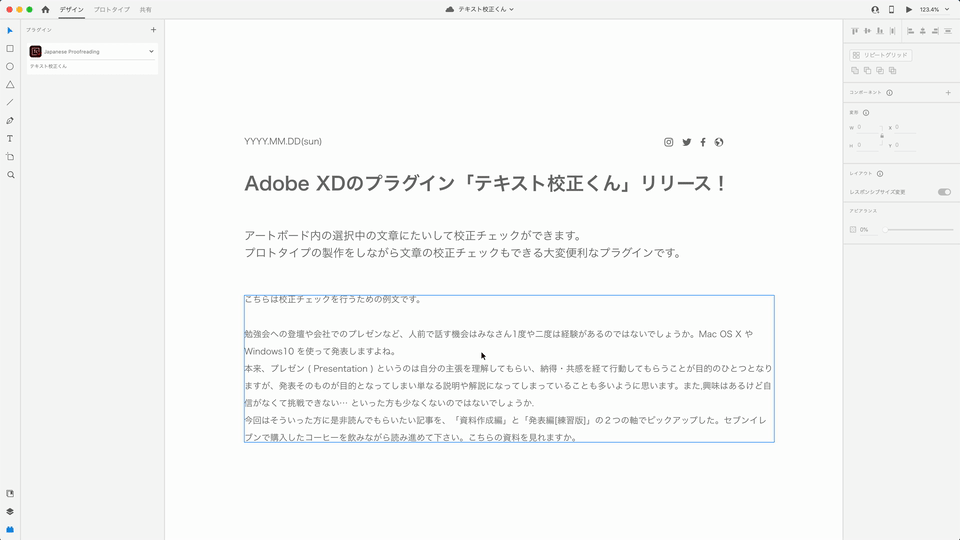The width and height of the screenshot is (960, 540).
Task: Click the Facebook icon on artboard
Action: coord(703,142)
